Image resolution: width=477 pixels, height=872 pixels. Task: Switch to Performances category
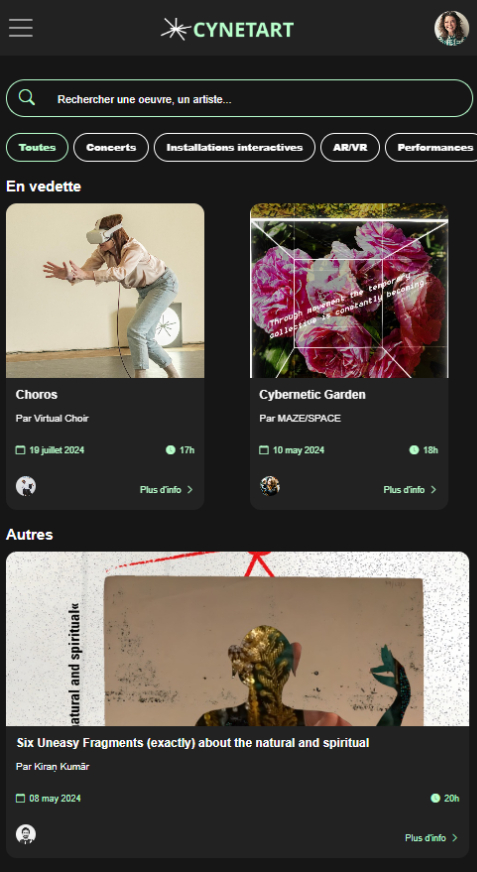431,147
